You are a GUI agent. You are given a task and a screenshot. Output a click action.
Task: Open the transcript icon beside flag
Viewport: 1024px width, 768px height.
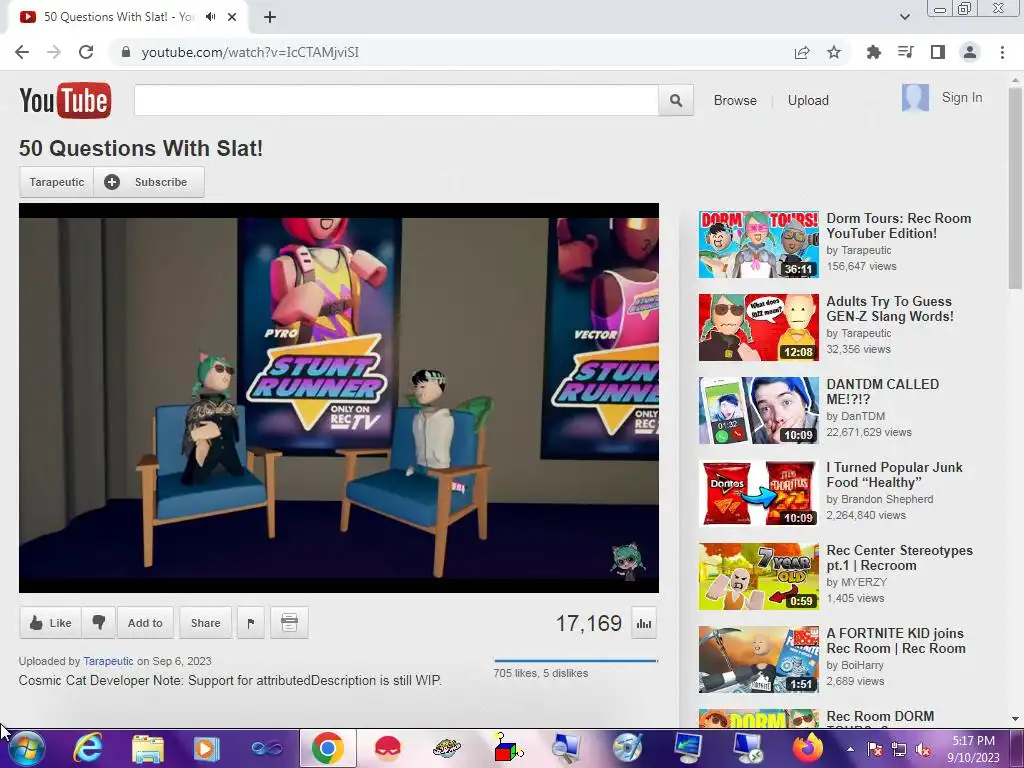(x=289, y=622)
